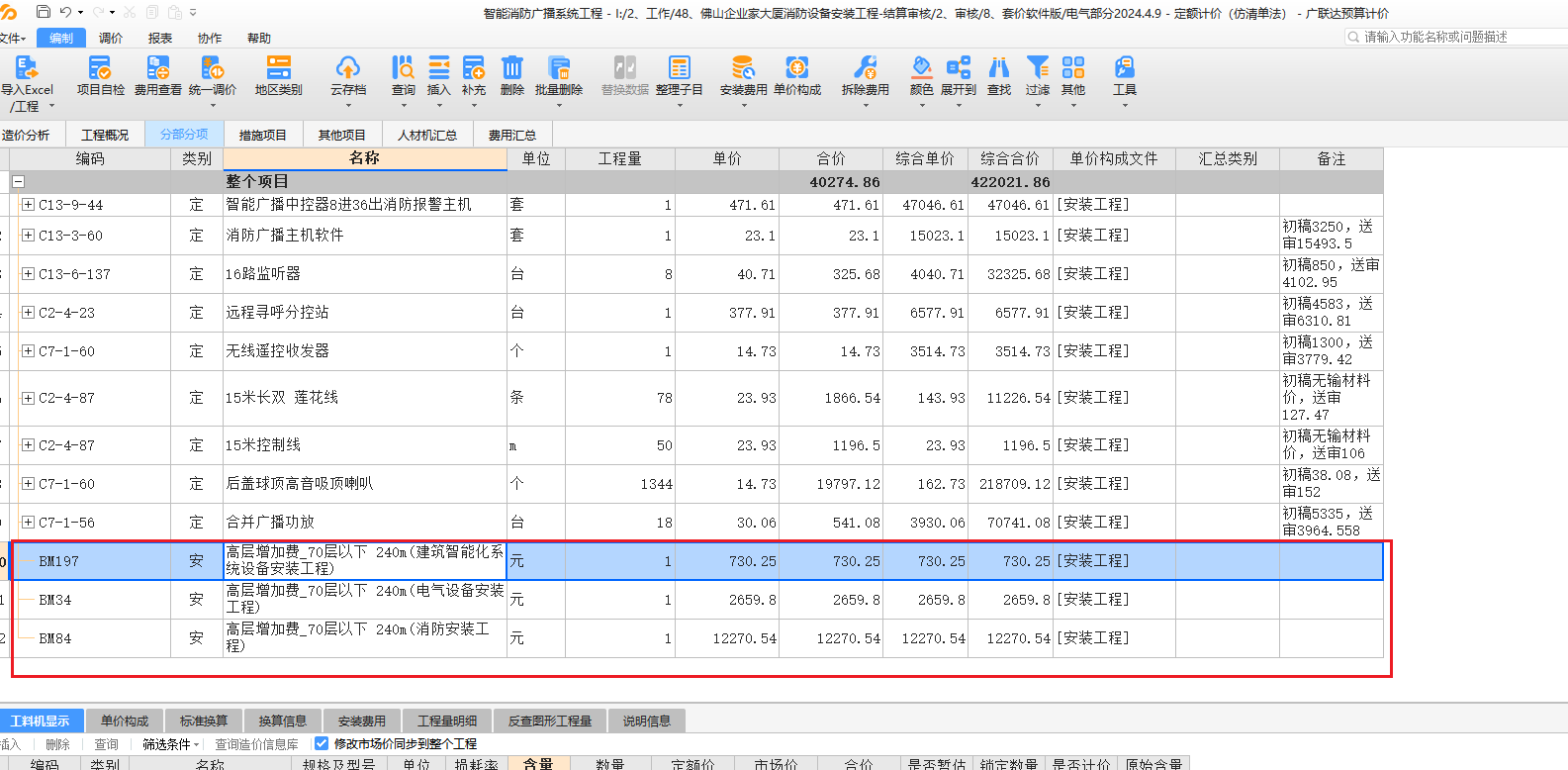Click the 查找 find binoculars icon

(x=999, y=67)
